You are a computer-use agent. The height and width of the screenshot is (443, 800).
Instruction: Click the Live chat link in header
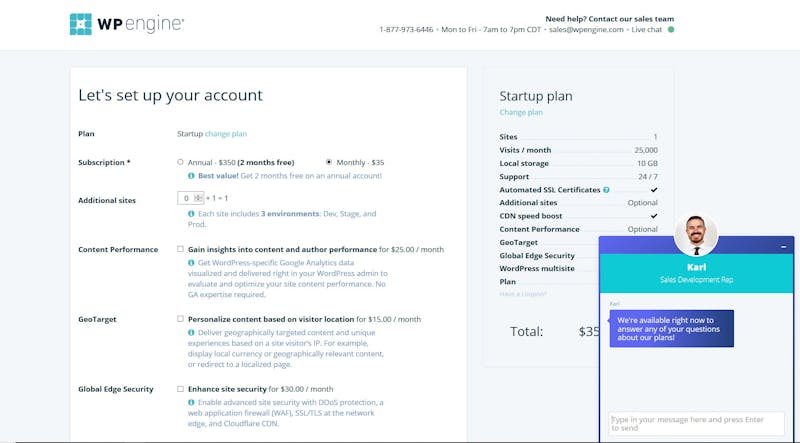click(646, 30)
